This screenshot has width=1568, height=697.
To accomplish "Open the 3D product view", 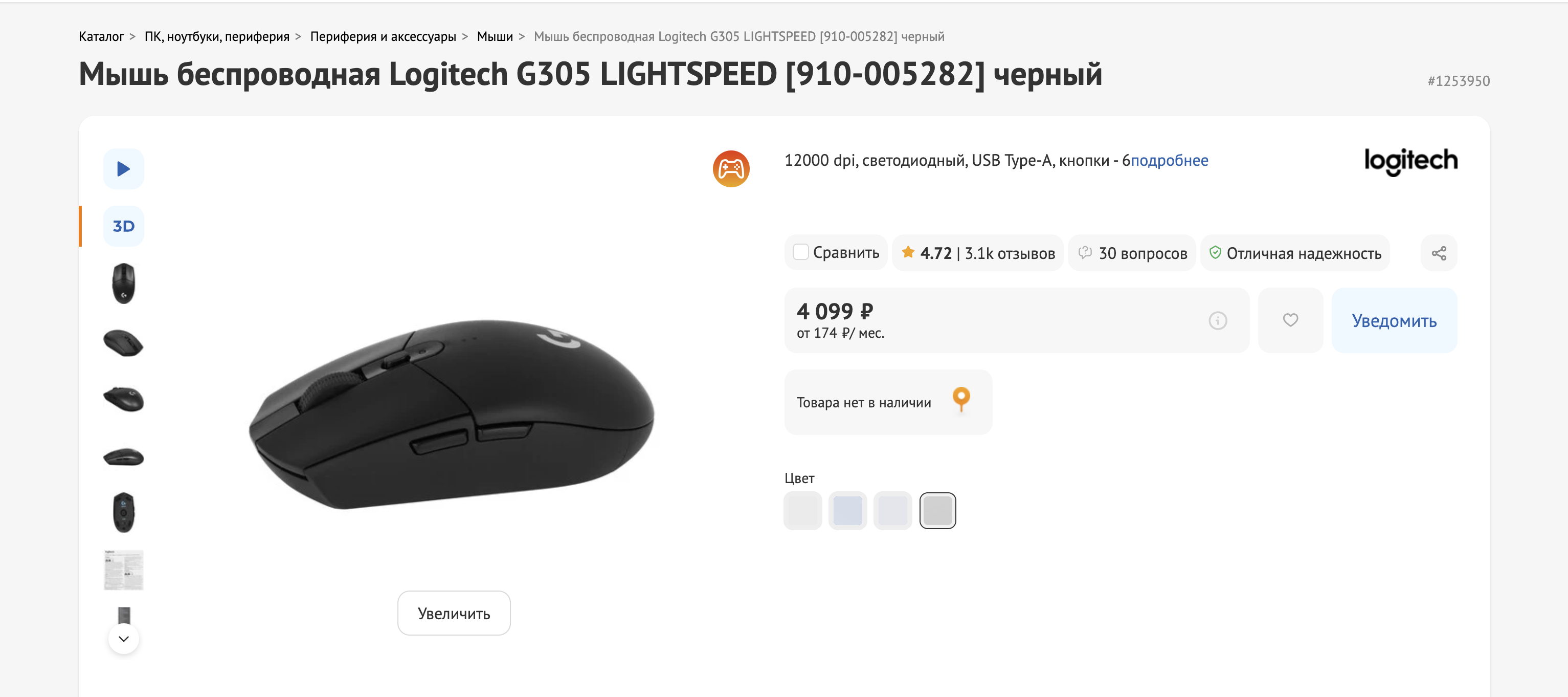I will [x=124, y=226].
